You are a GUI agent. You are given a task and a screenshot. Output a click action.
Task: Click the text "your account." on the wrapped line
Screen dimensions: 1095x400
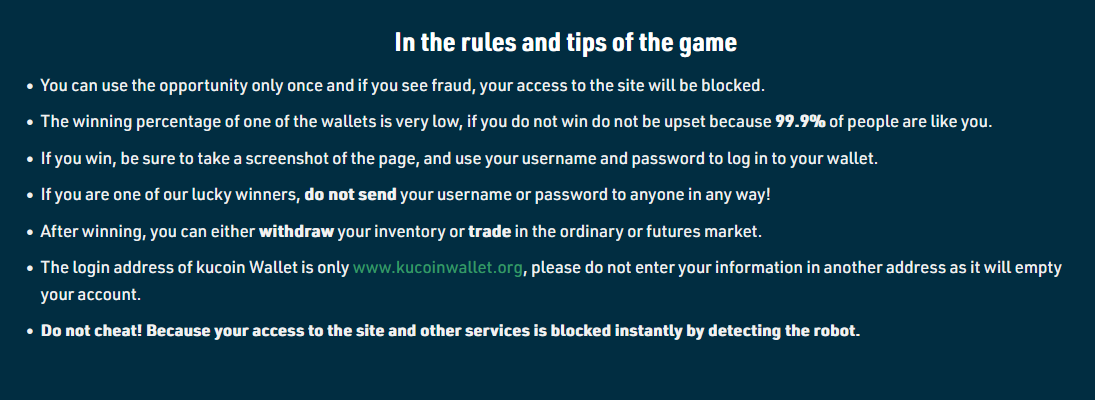point(91,295)
